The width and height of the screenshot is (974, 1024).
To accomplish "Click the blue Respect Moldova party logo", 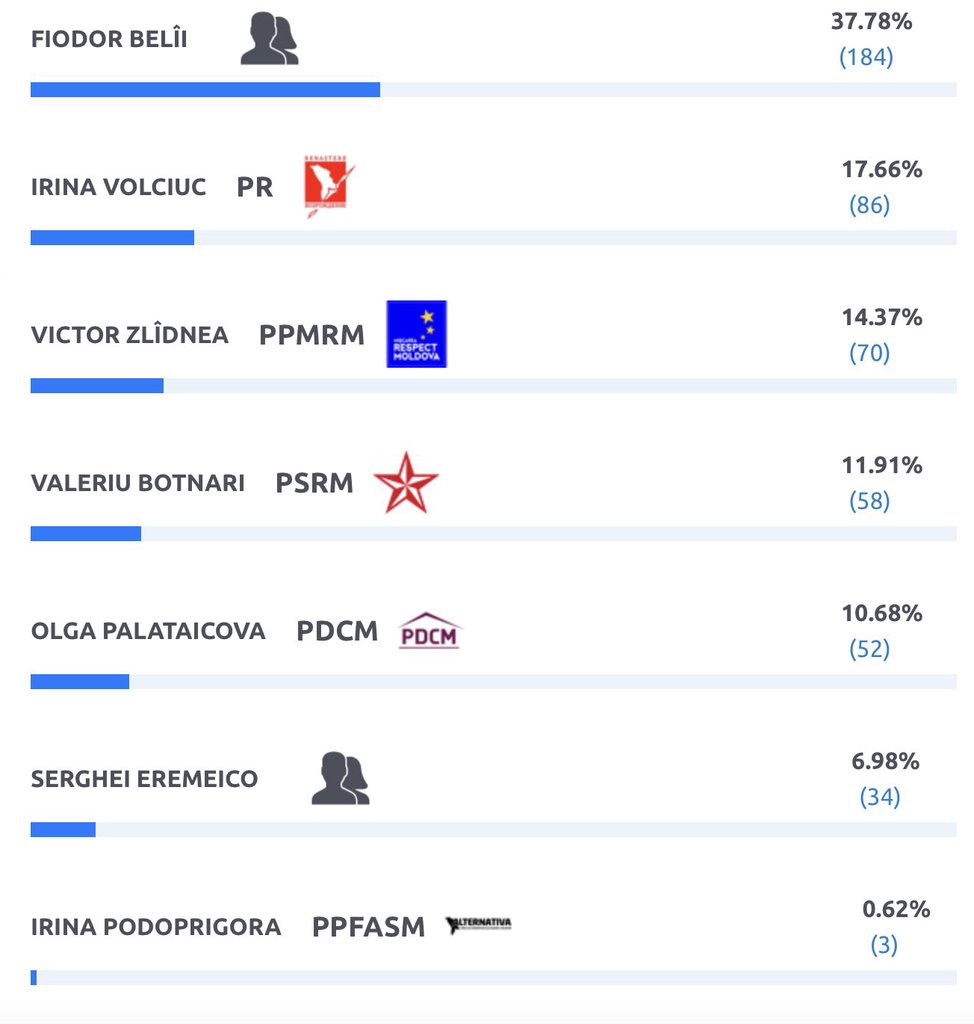I will [x=416, y=334].
